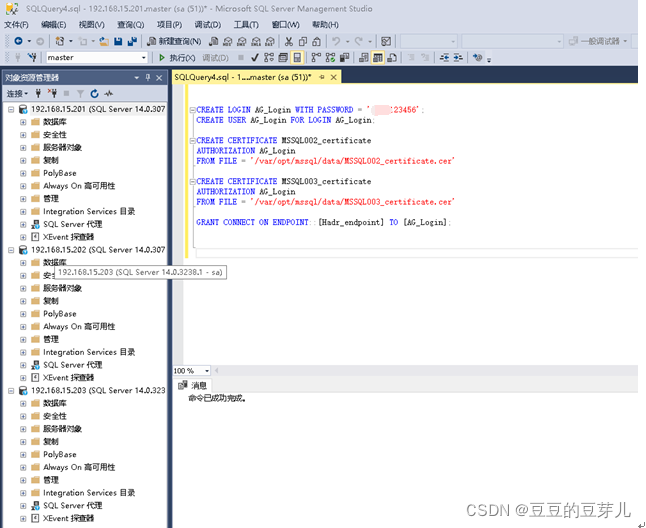Screen dimensions: 646x528
Task: Click the new project icon
Action: click(60, 41)
